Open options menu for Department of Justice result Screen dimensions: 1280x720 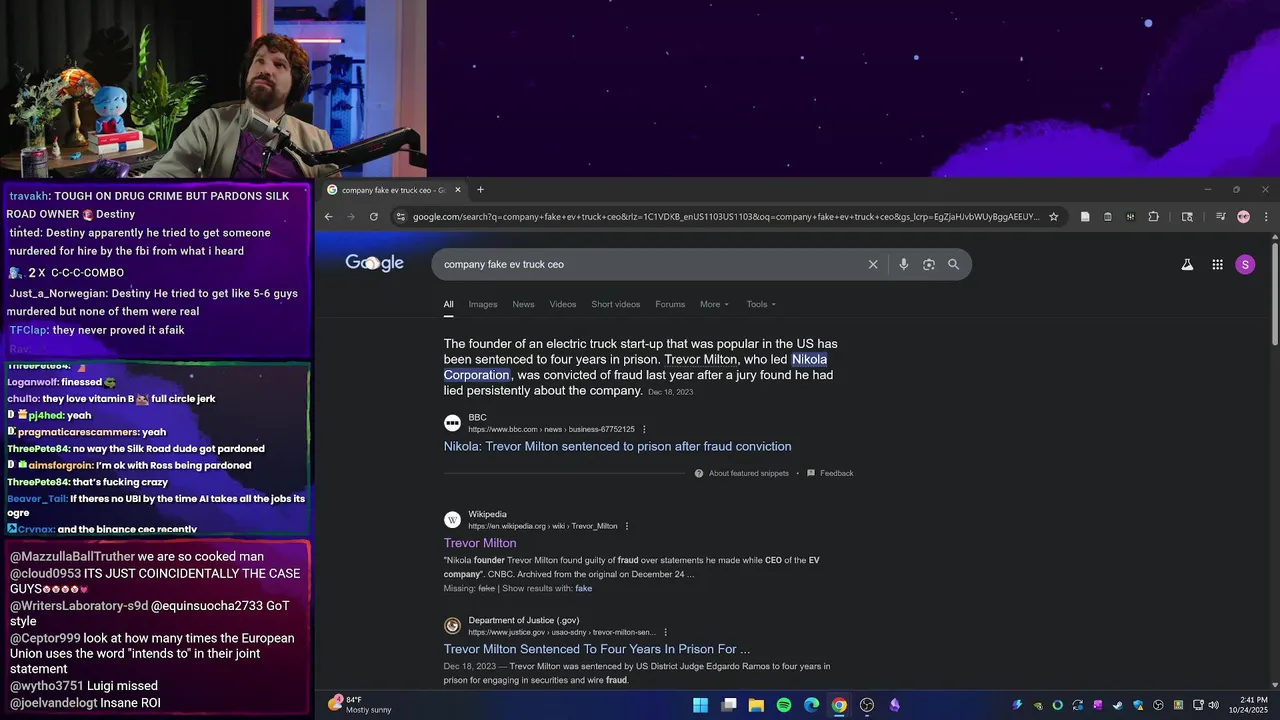click(665, 632)
